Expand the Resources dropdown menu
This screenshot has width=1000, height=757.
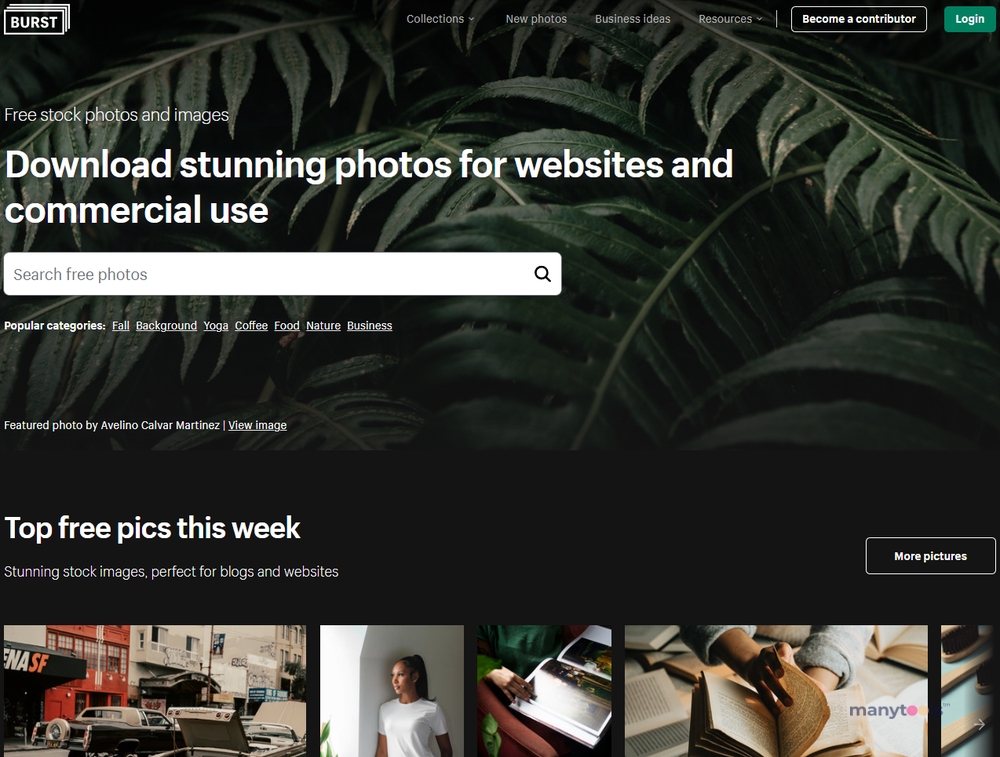[730, 19]
